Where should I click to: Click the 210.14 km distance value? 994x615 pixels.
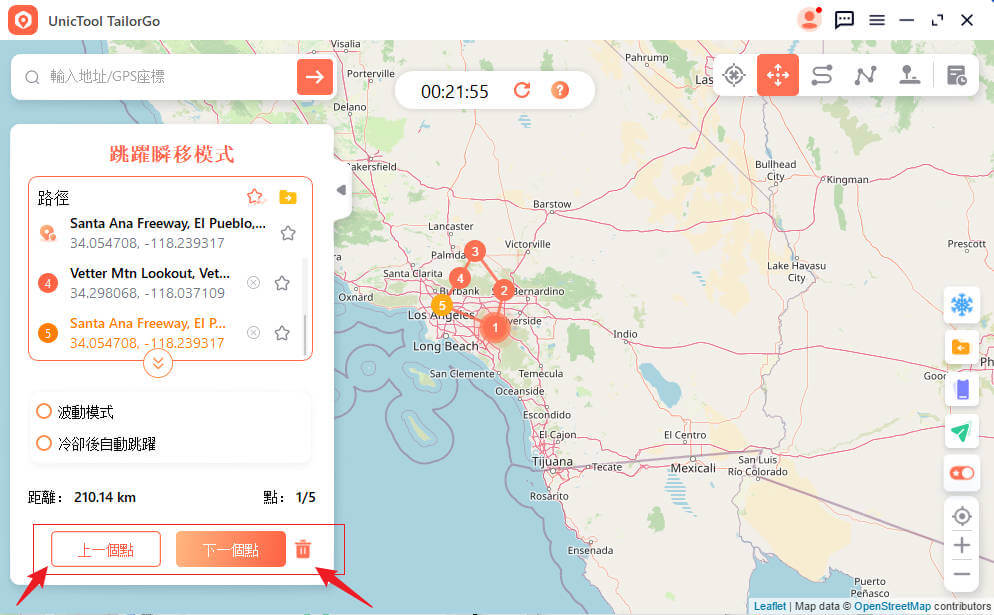[105, 497]
